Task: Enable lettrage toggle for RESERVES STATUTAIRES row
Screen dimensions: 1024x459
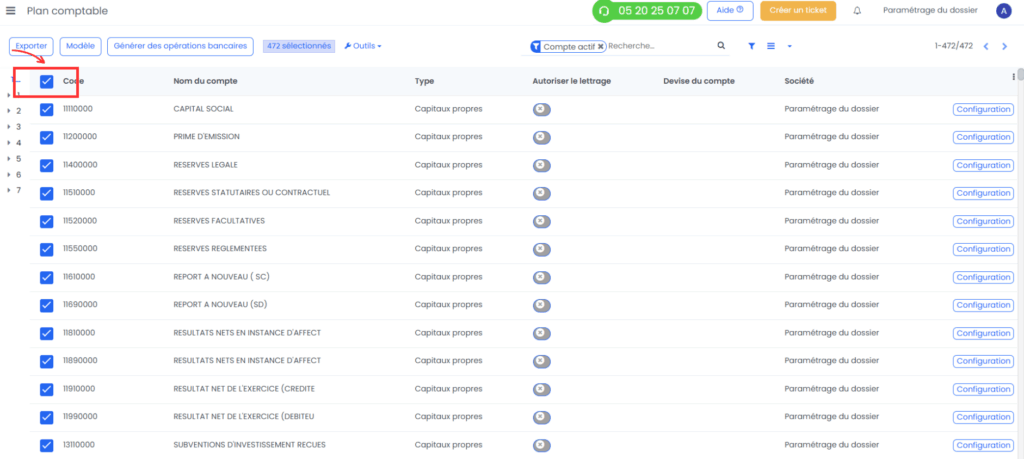Action: [541, 193]
